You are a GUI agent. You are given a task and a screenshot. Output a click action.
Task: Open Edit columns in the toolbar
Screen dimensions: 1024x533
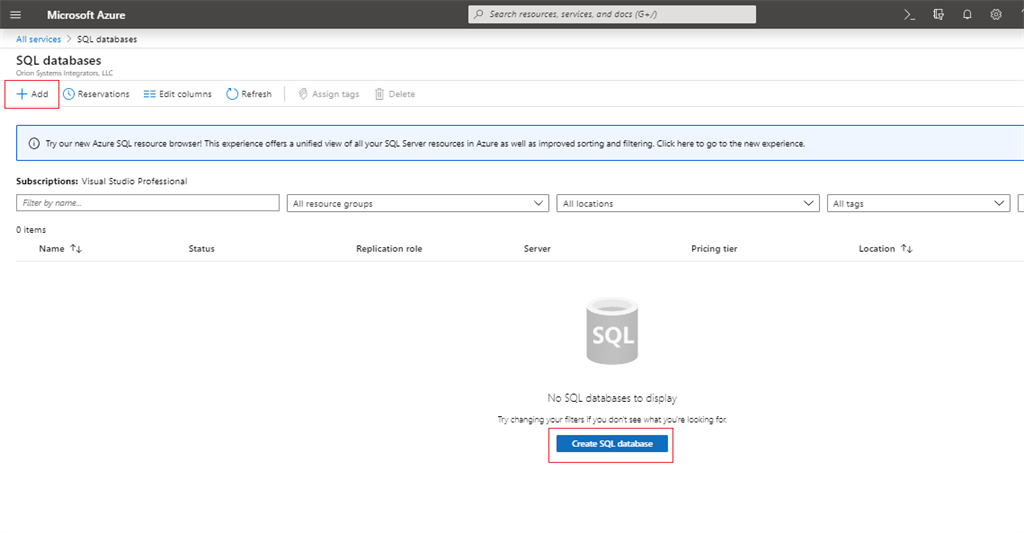click(x=178, y=94)
